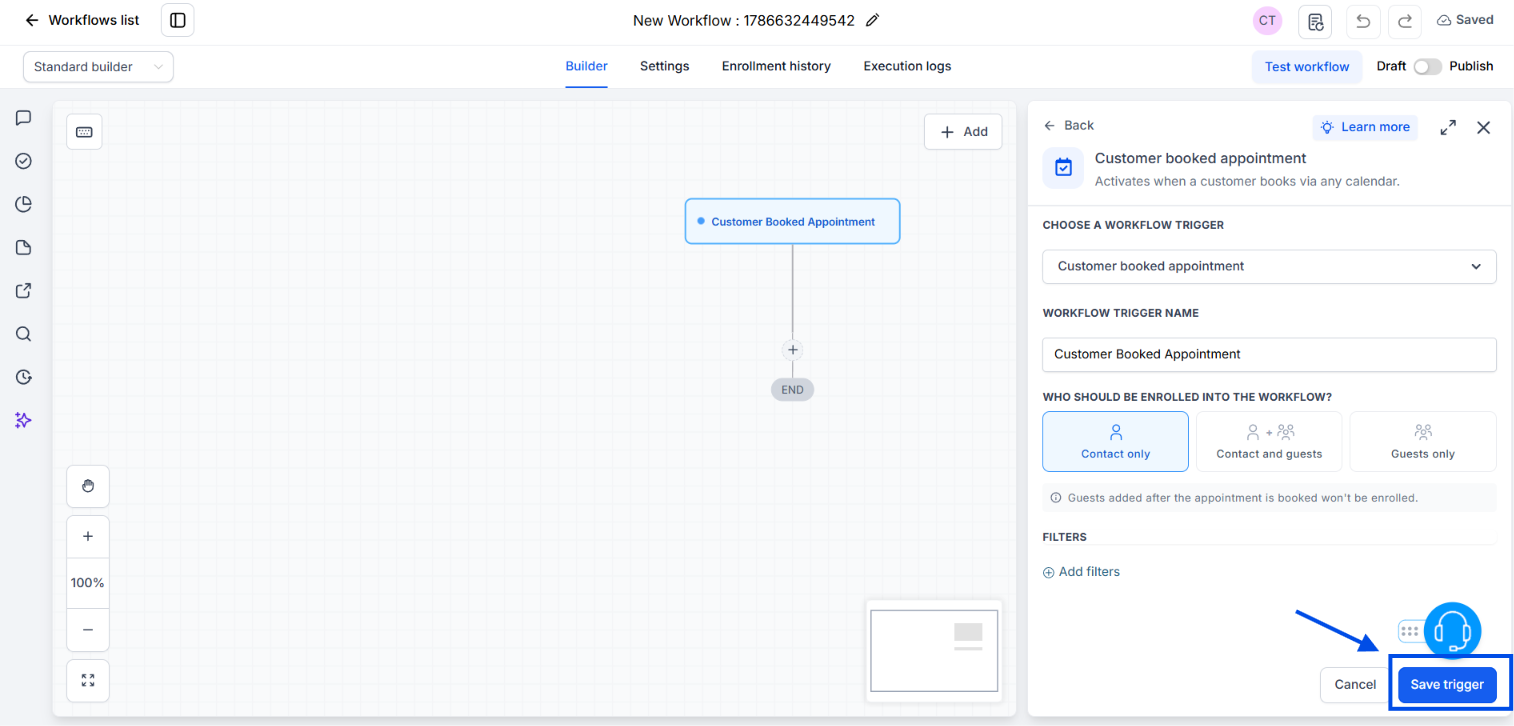
Task: Open the workflow trigger dropdown
Action: click(1269, 267)
